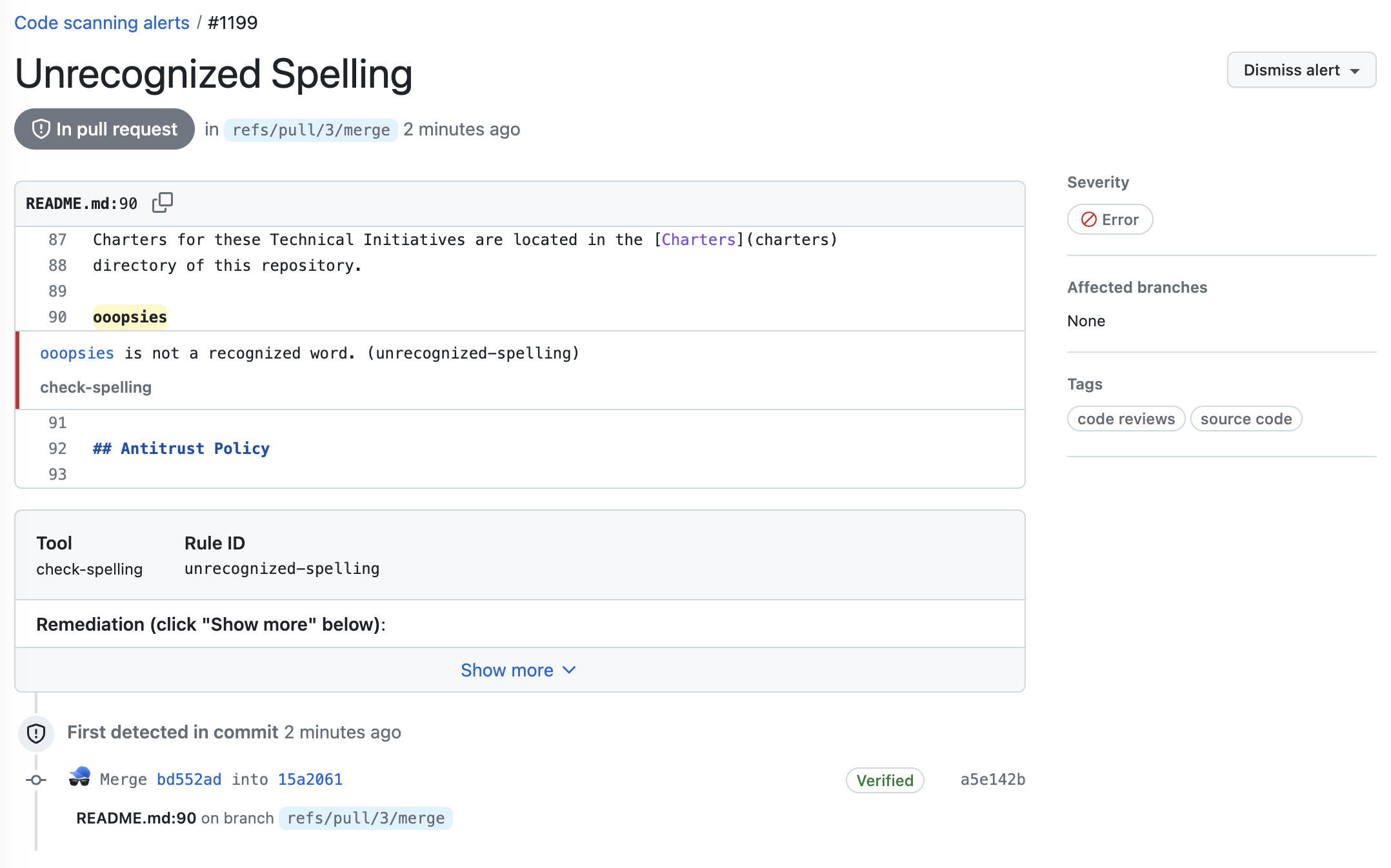Click the shield icon beside First detected
Viewport: 1391px width, 868px height.
click(36, 733)
